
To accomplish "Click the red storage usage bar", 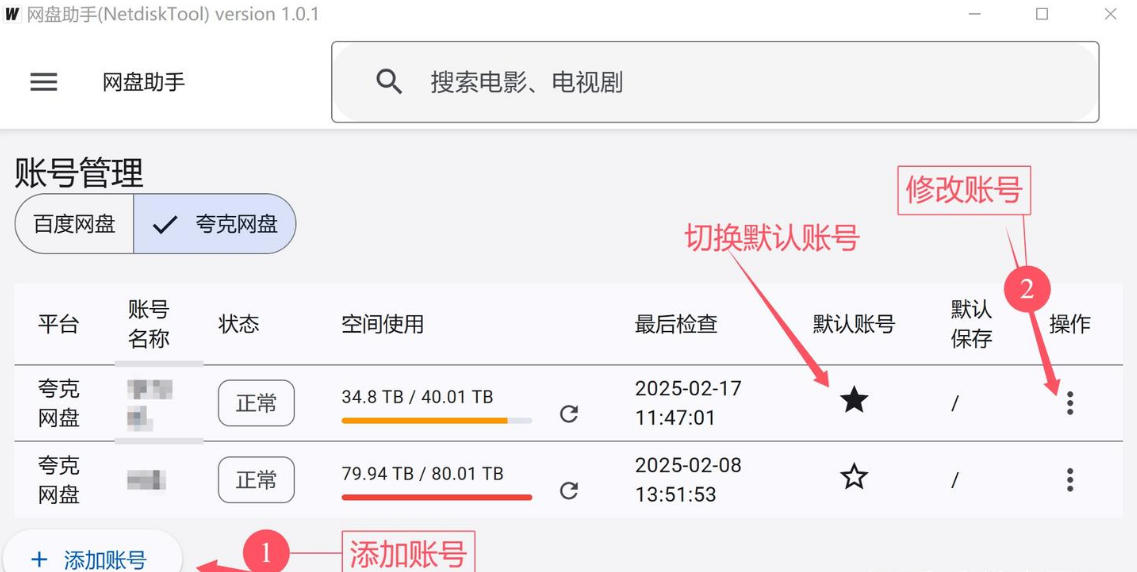I will (x=437, y=497).
